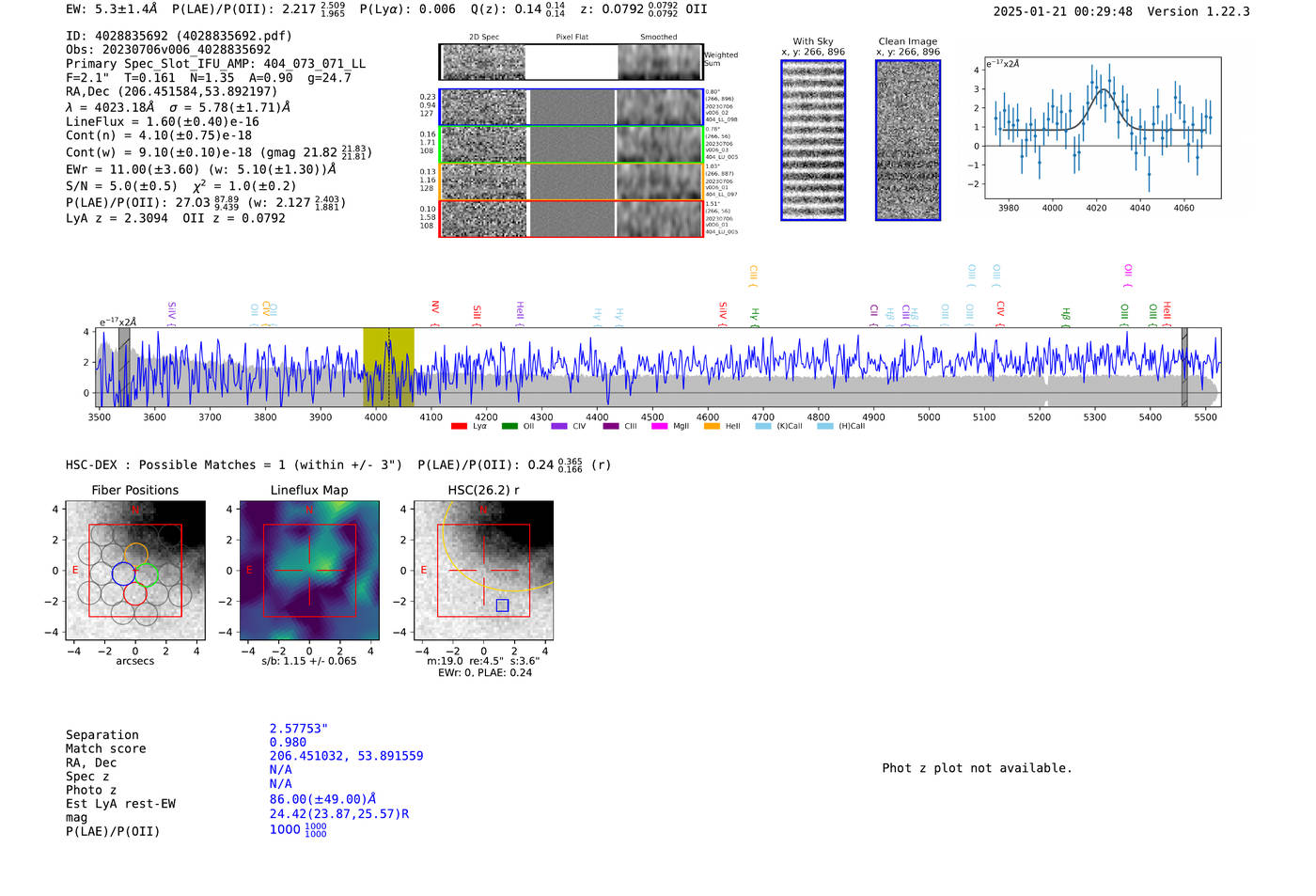Click the orange fiber circle in Fiber Positions
Screen dimensions: 1316x896
[x=136, y=554]
